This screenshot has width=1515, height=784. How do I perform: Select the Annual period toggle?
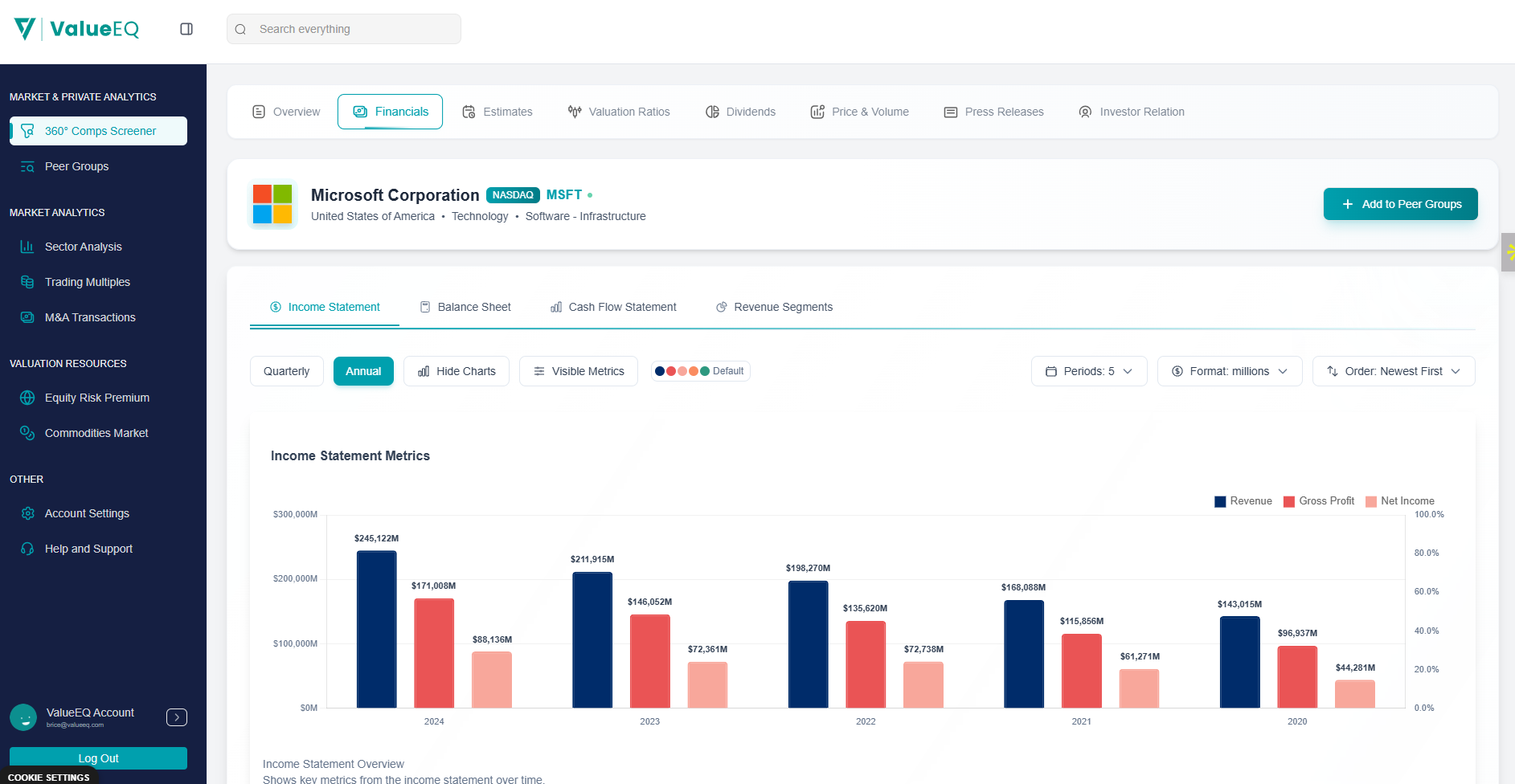coord(363,371)
